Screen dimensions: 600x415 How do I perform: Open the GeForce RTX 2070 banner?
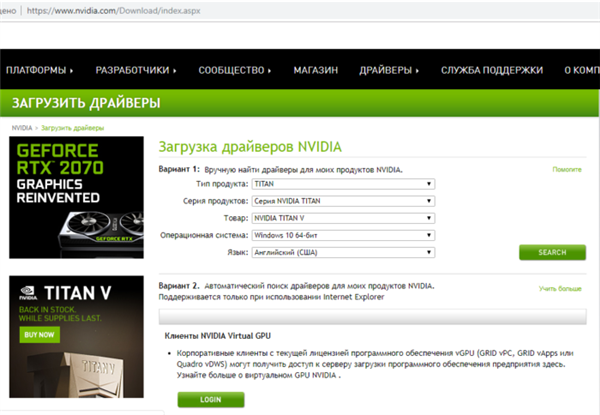(77, 197)
